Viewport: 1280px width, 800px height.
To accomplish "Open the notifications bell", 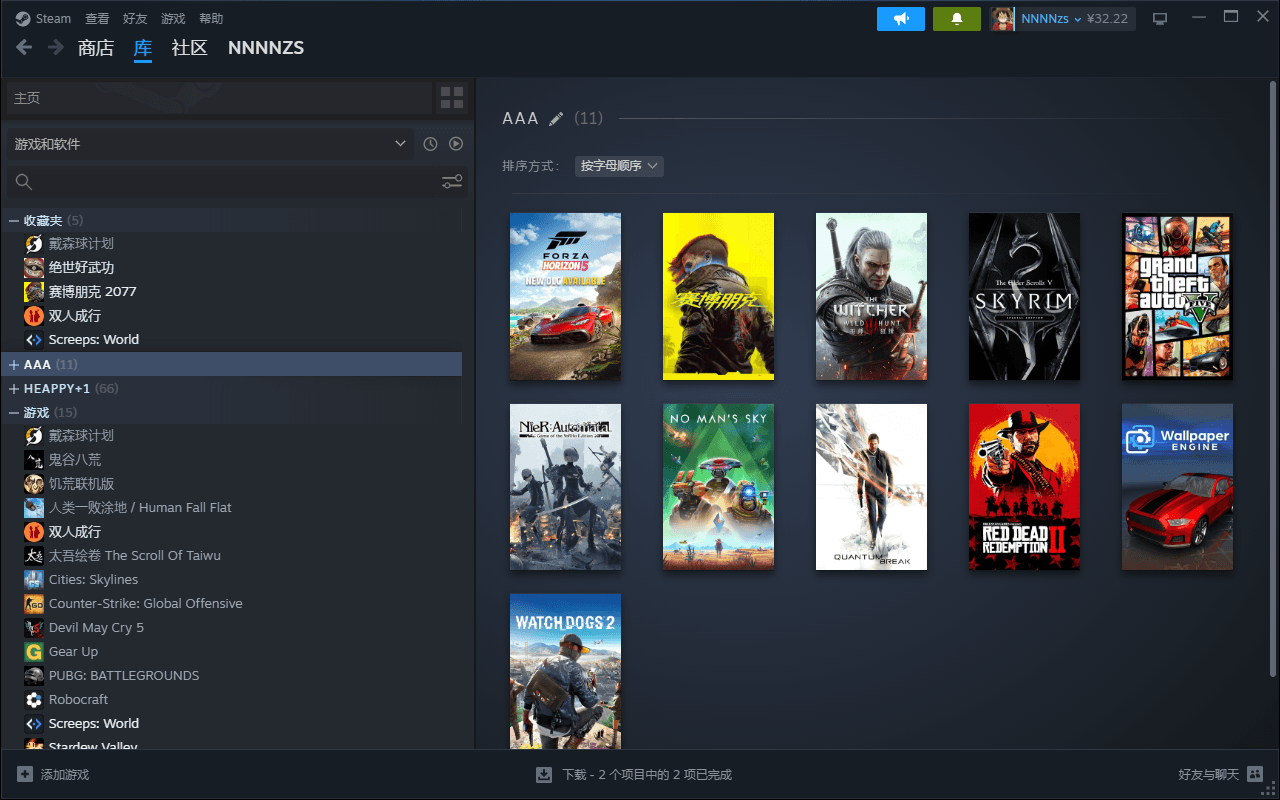I will pyautogui.click(x=956, y=19).
